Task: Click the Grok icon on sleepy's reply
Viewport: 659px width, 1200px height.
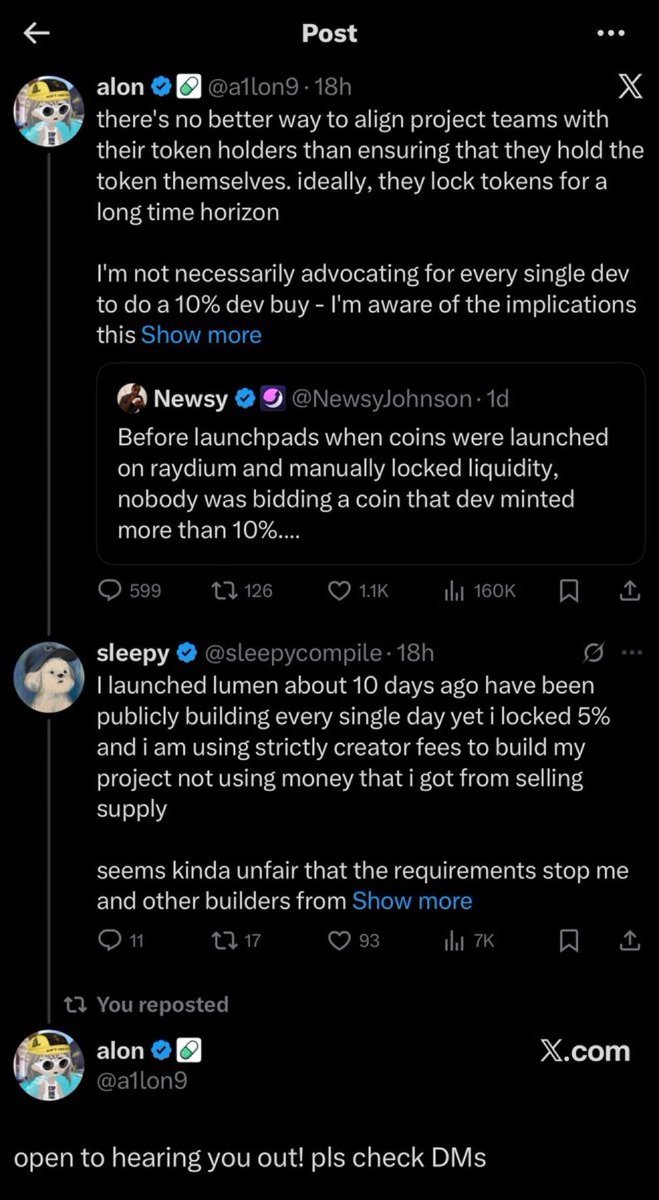Action: [593, 653]
